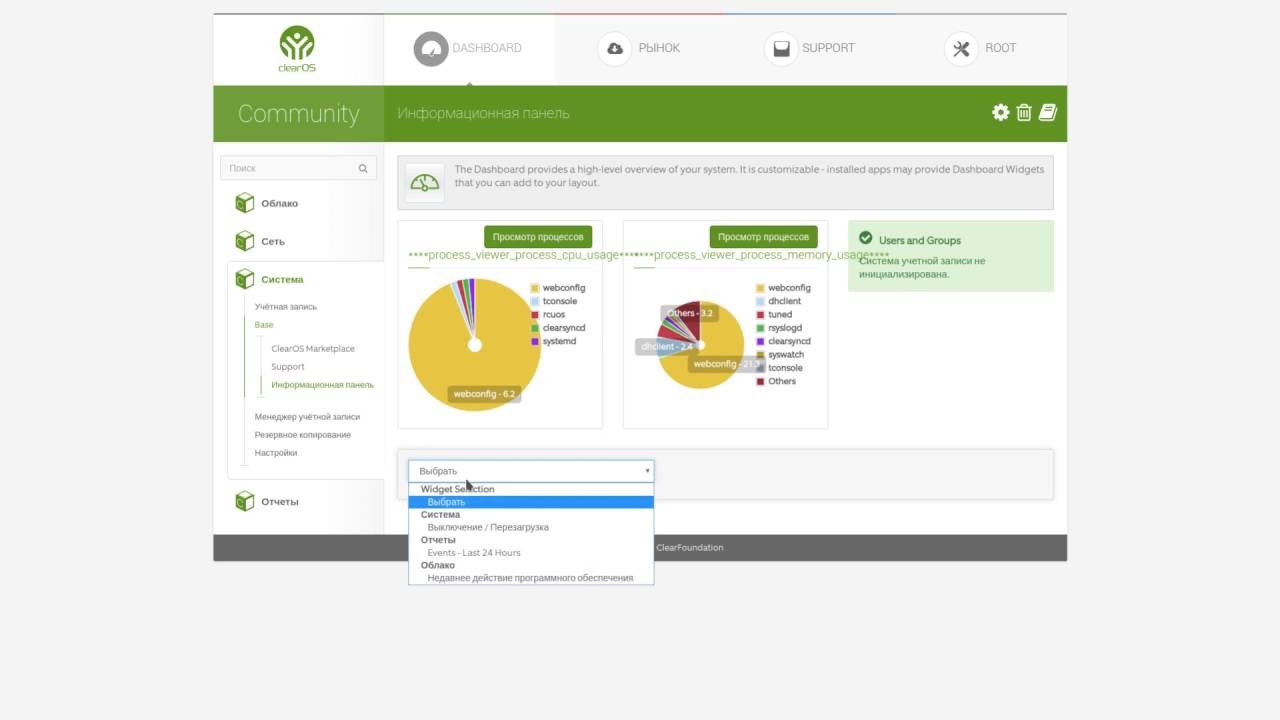Open the РЫНОК tab
The image size is (1280, 720).
coord(640,49)
